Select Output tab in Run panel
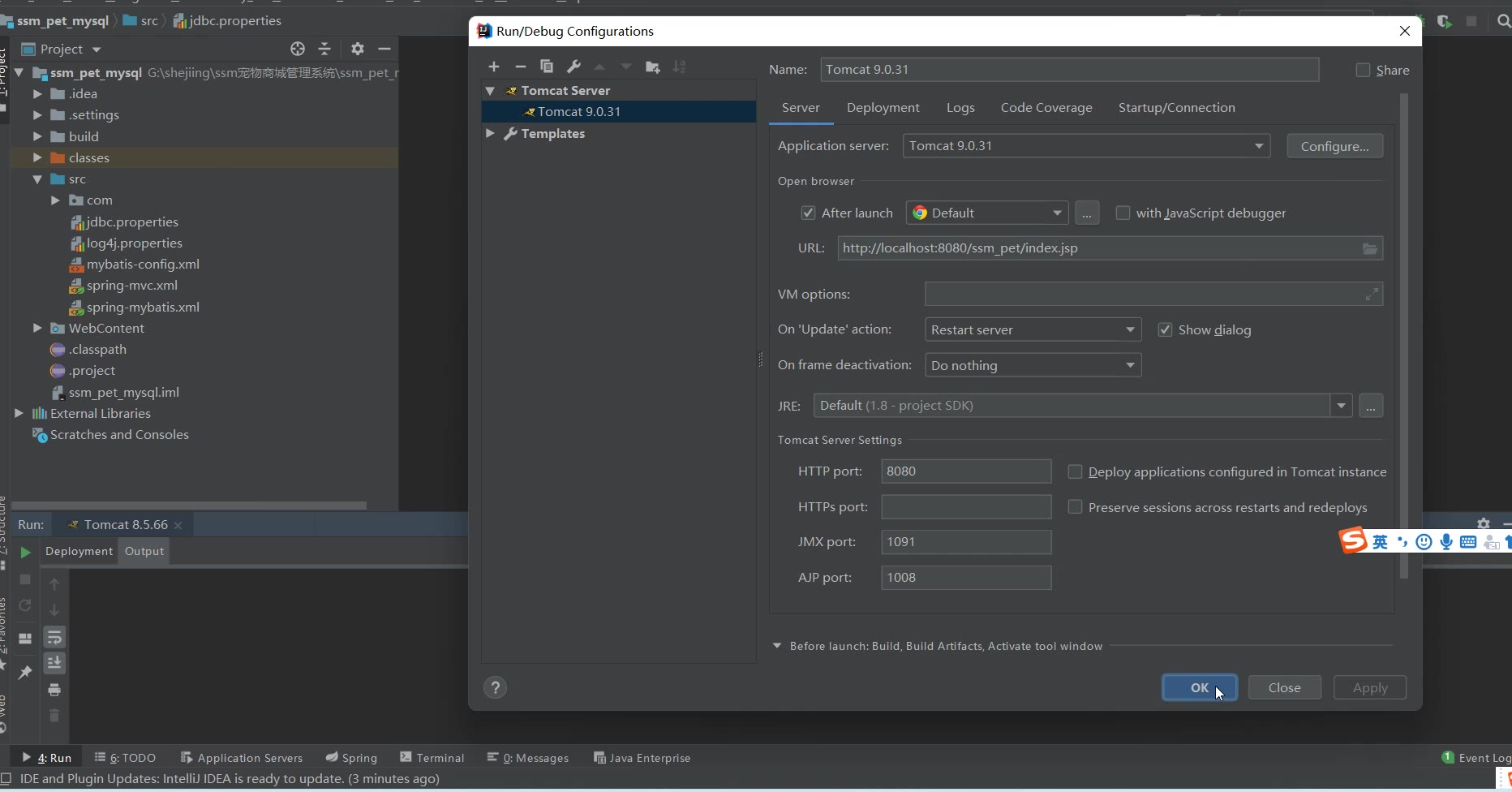The width and height of the screenshot is (1512, 792). coord(144,552)
